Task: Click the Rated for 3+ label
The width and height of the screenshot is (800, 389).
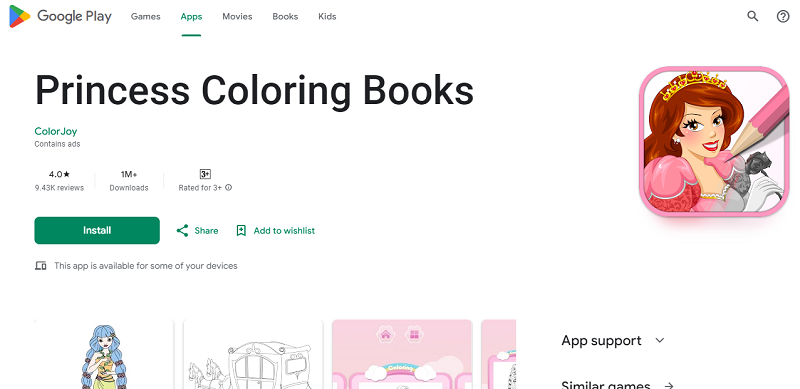Action: (200, 188)
